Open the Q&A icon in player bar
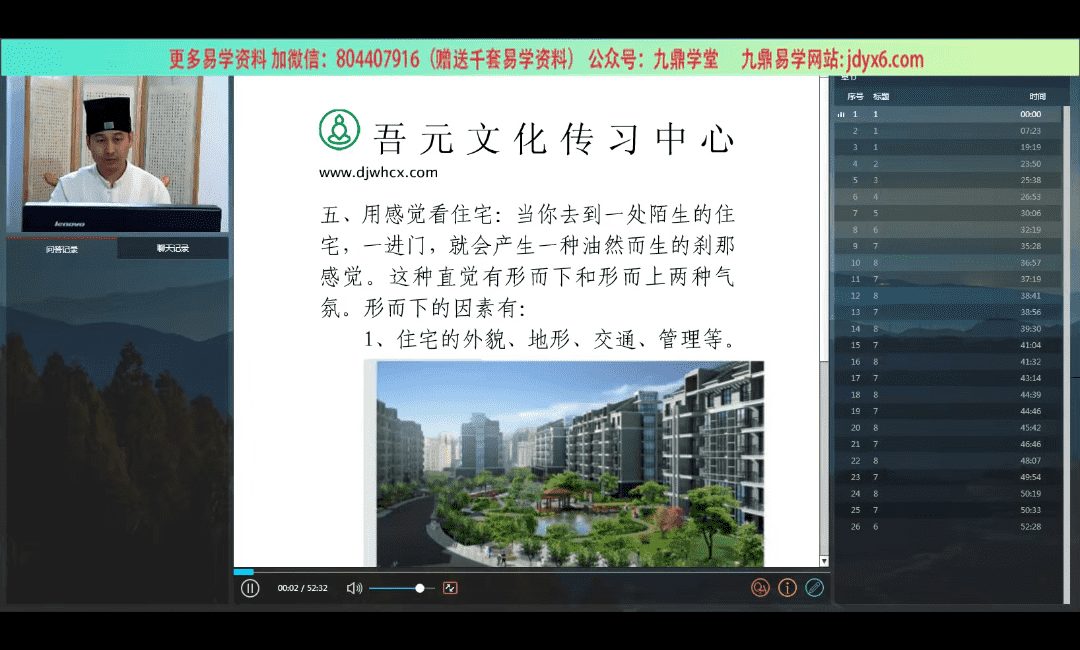The image size is (1080, 650). 760,588
